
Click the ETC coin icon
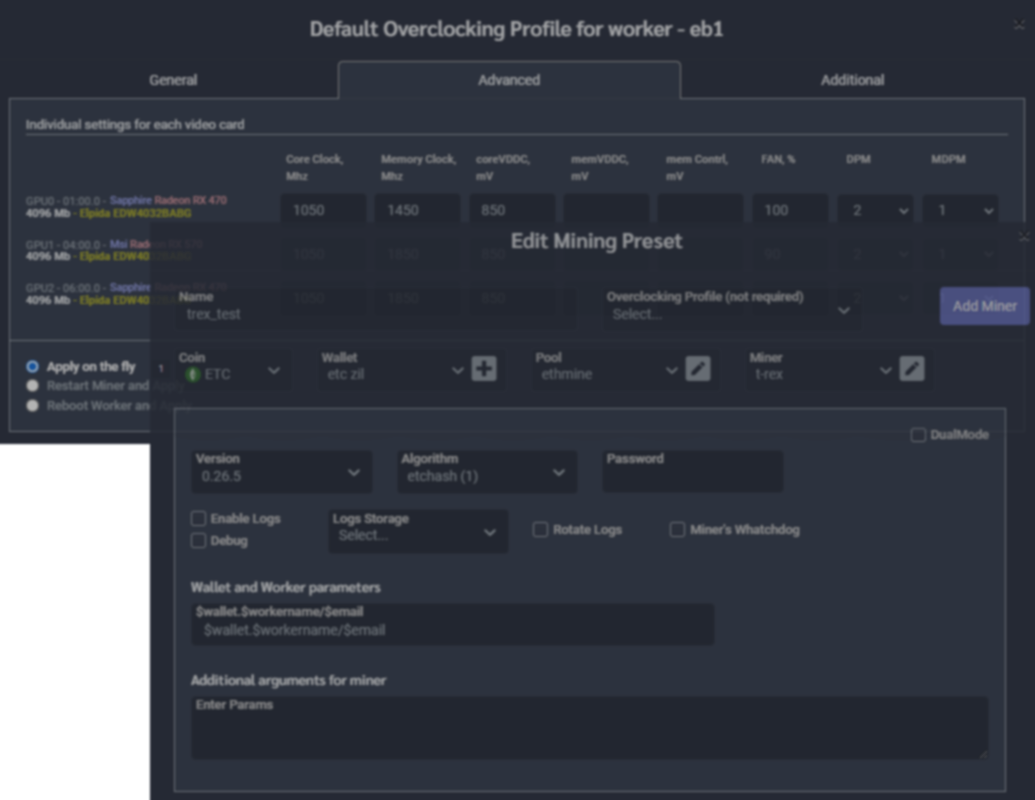click(x=193, y=374)
